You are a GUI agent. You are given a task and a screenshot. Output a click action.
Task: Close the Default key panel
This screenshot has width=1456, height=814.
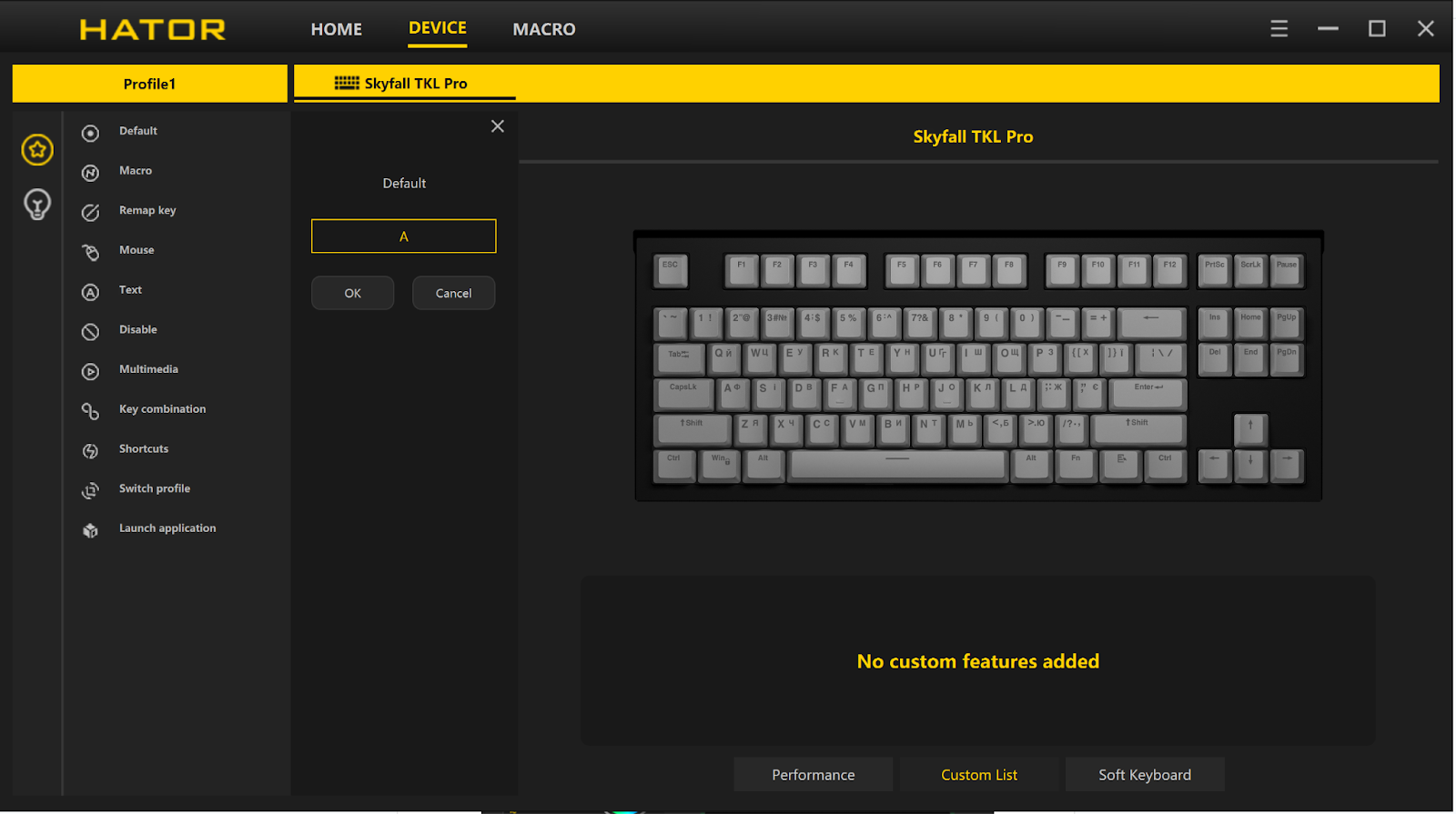498,126
